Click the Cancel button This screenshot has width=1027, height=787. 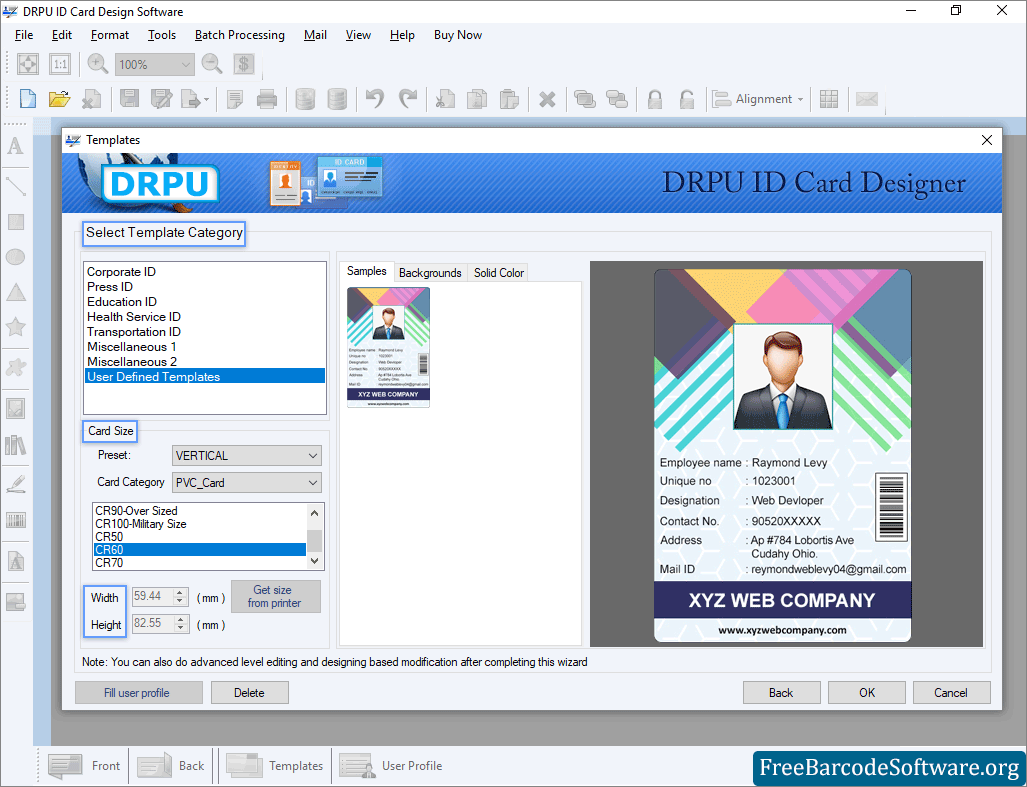(951, 693)
